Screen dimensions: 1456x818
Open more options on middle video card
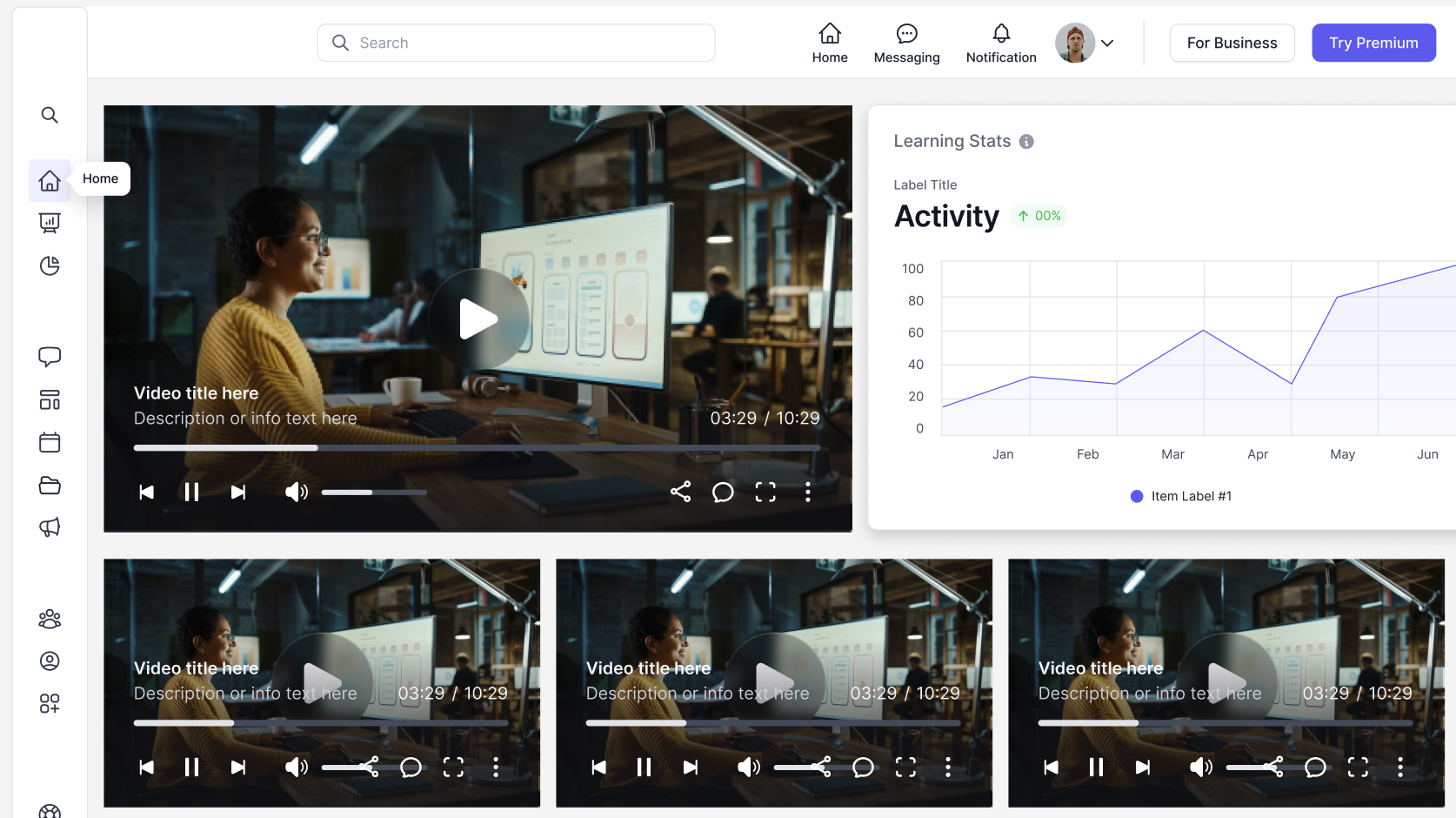coord(948,767)
